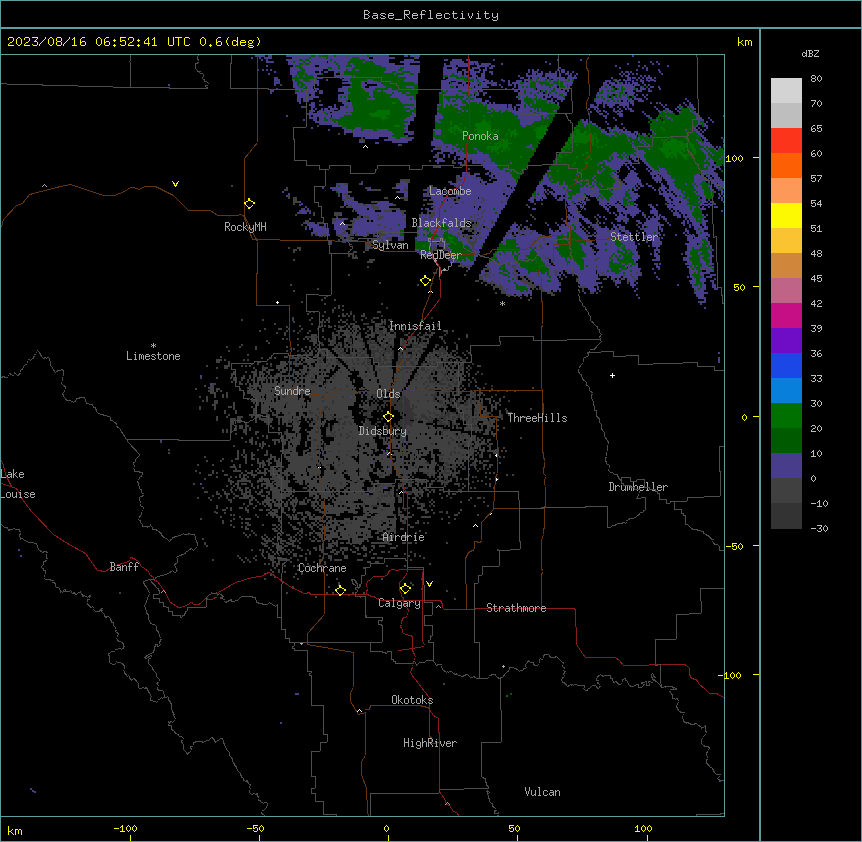Click the dBZ legend heading
Image resolution: width=862 pixels, height=842 pixels.
pyautogui.click(x=810, y=53)
